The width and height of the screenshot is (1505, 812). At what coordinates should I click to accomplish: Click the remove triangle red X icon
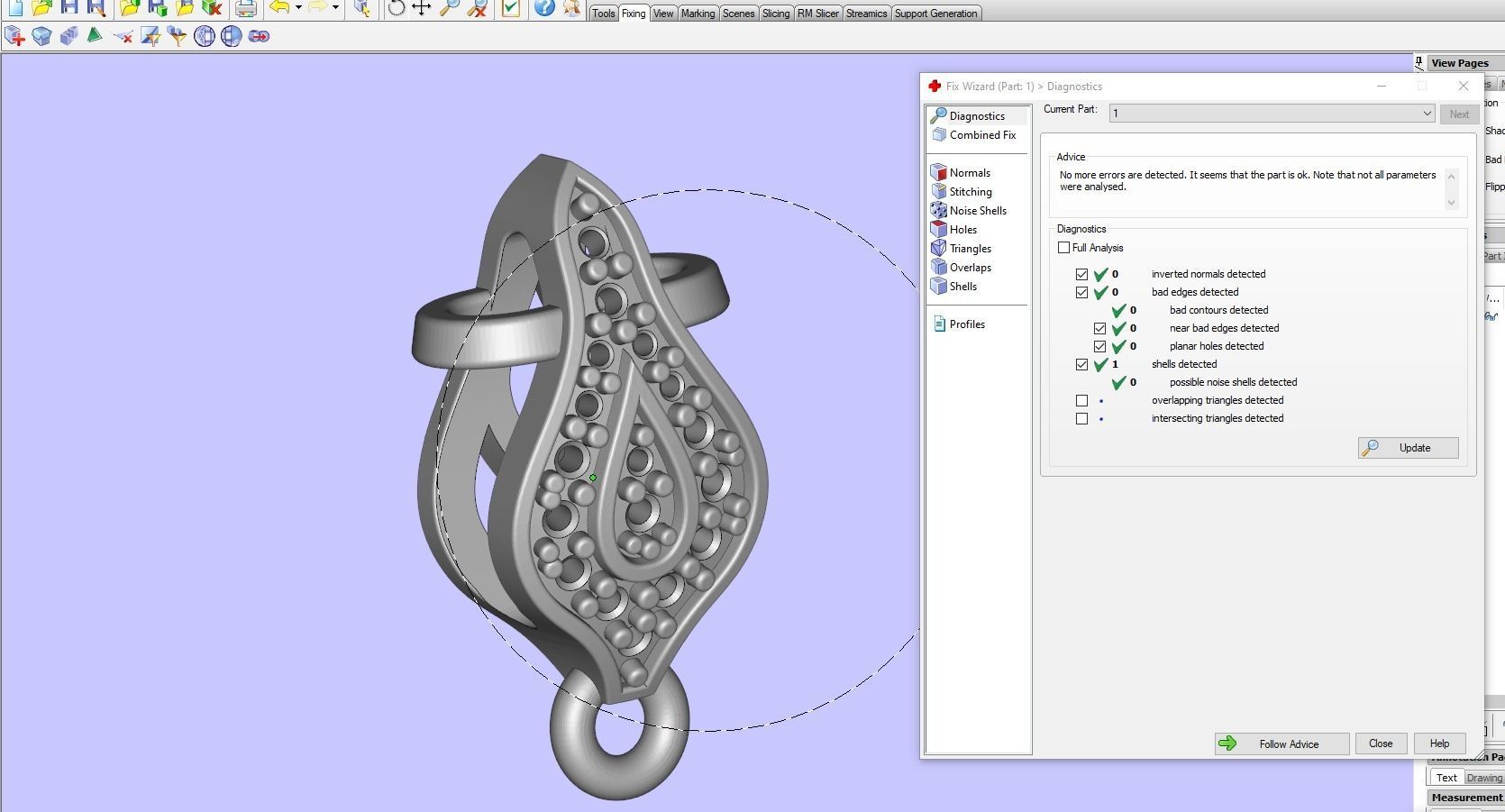pos(123,36)
